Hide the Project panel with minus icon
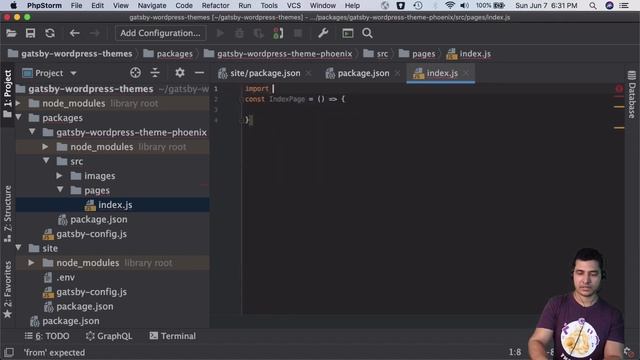The width and height of the screenshot is (640, 360). tap(199, 73)
